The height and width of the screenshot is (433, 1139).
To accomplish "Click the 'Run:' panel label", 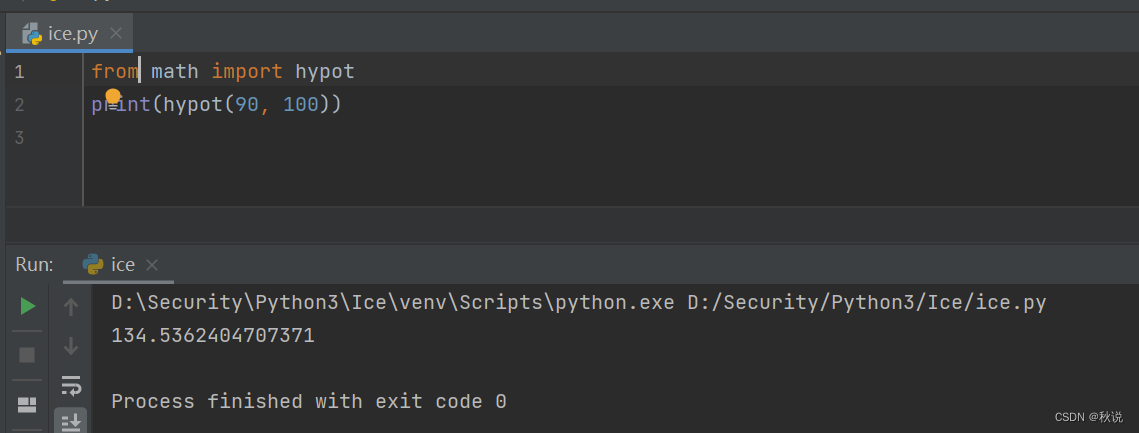I will coord(34,264).
